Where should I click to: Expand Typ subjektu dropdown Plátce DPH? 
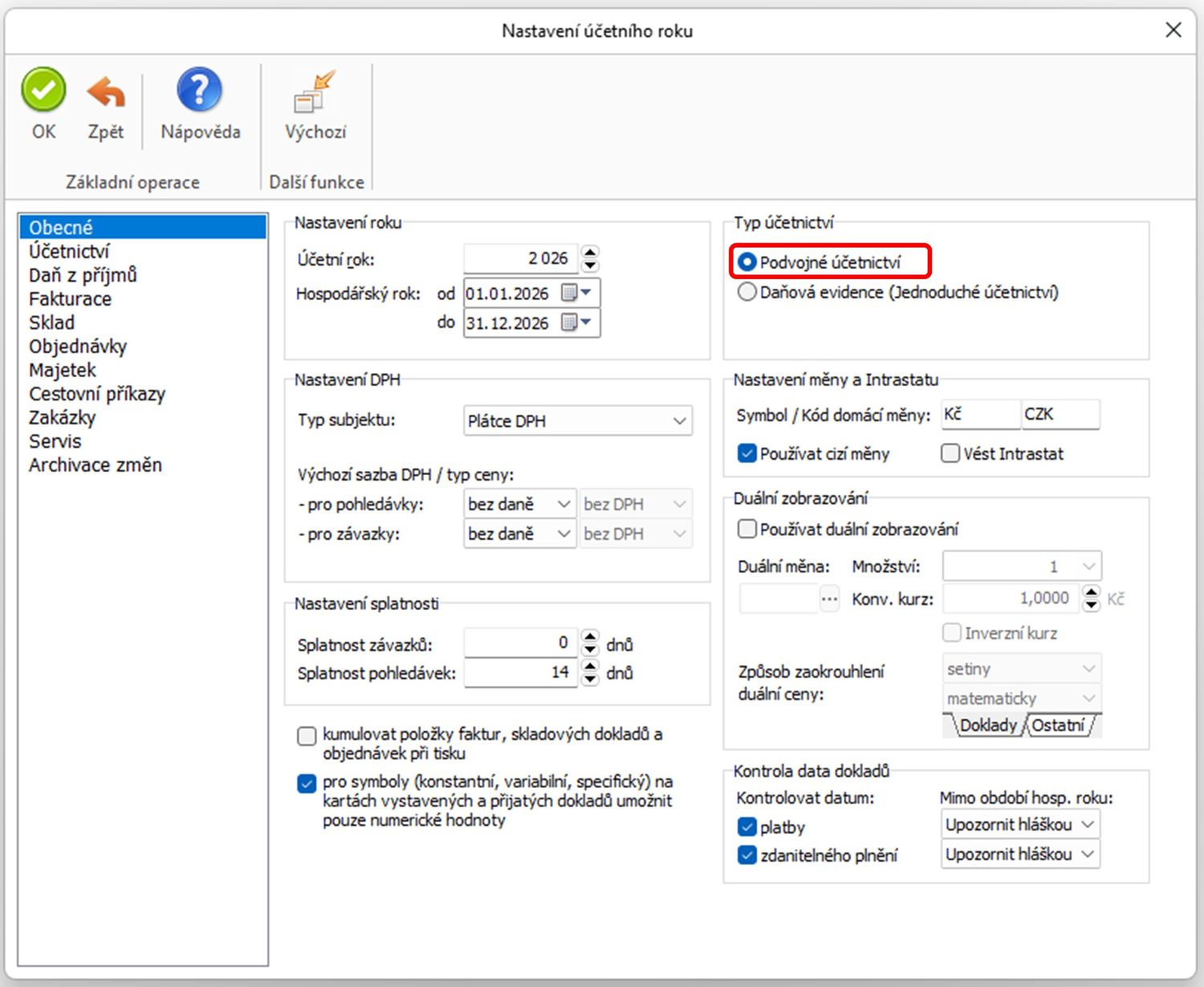pyautogui.click(x=679, y=420)
